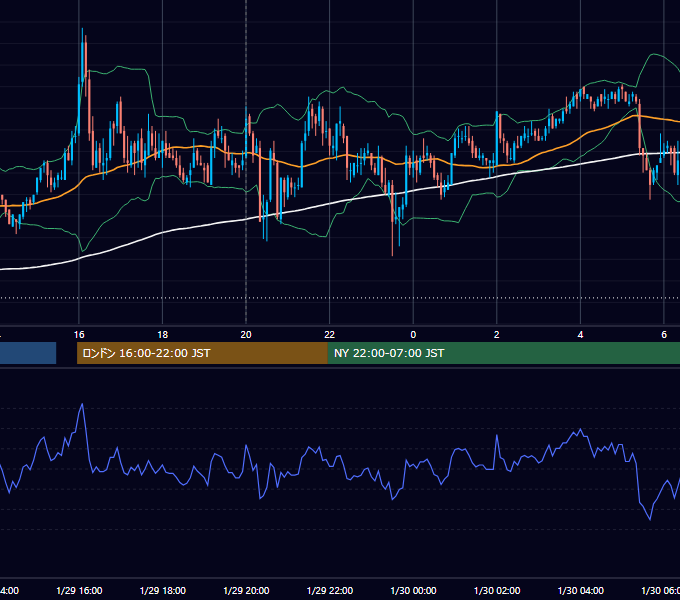Click the 1/29 20:00 label on indicator axis
Viewport: 680px width, 600px height.
point(246,590)
